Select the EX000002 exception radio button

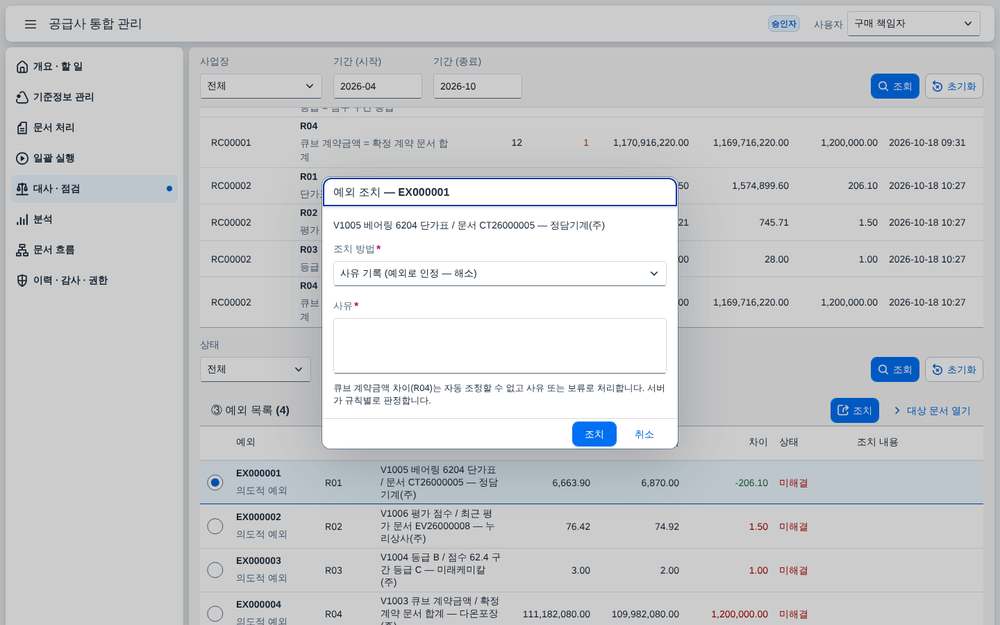pyautogui.click(x=215, y=526)
